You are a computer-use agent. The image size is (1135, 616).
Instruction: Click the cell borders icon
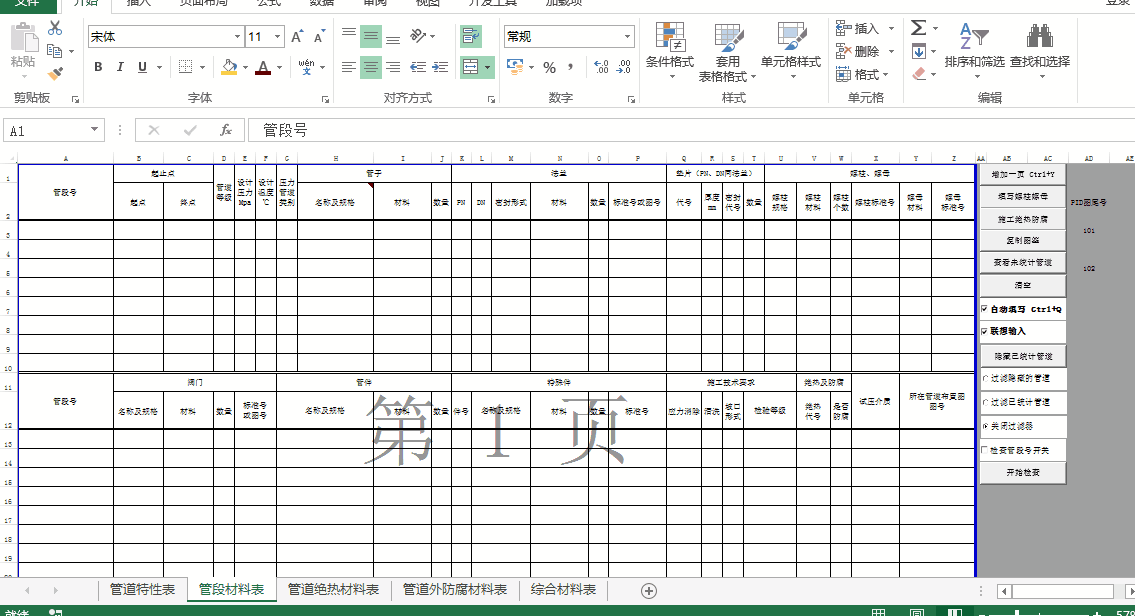click(185, 67)
